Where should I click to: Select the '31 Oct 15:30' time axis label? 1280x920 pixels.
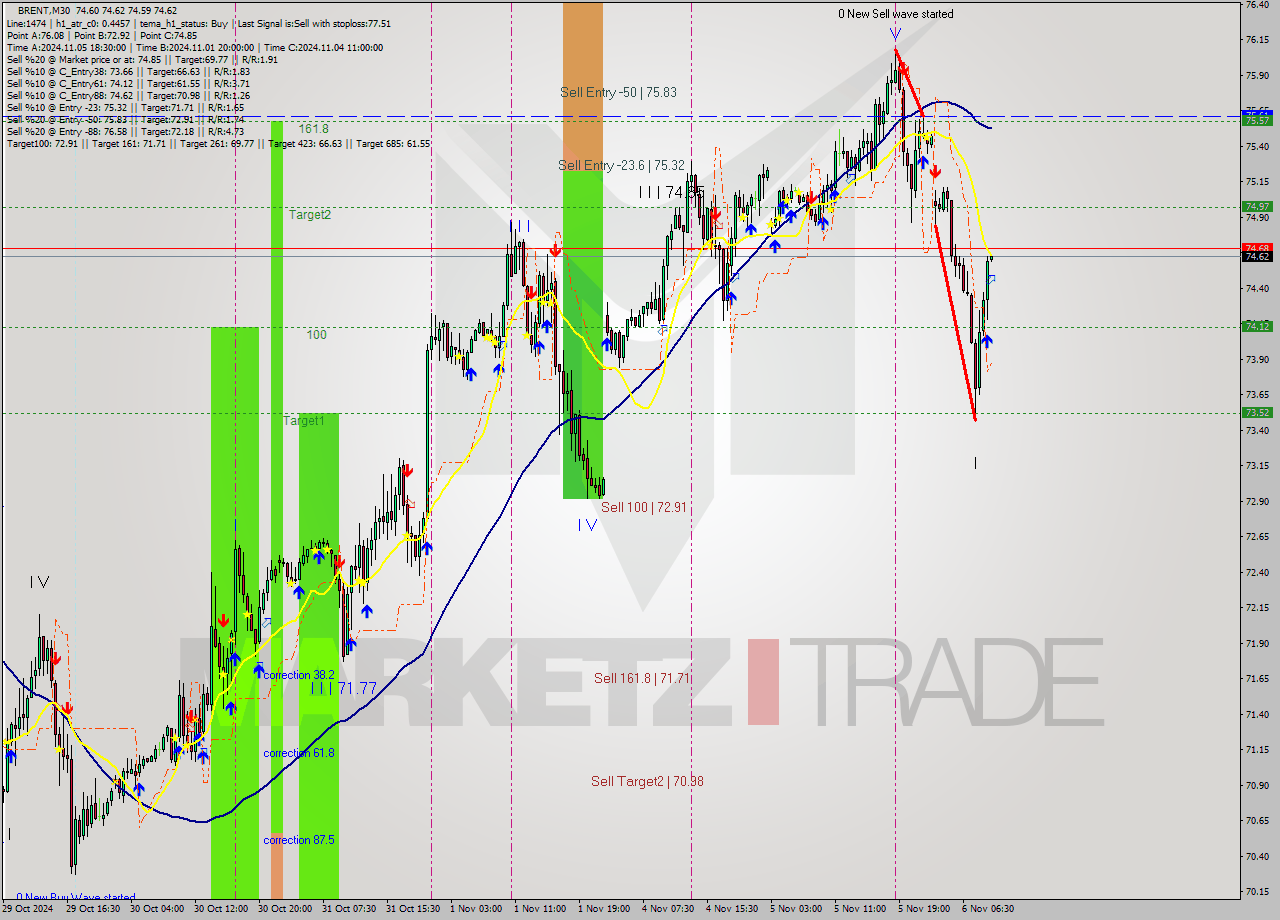coord(412,909)
